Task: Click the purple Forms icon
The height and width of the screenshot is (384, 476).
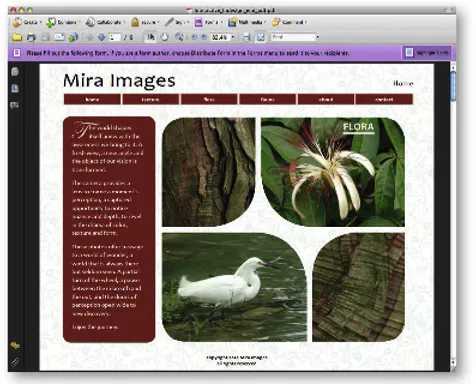Action: tap(198, 22)
